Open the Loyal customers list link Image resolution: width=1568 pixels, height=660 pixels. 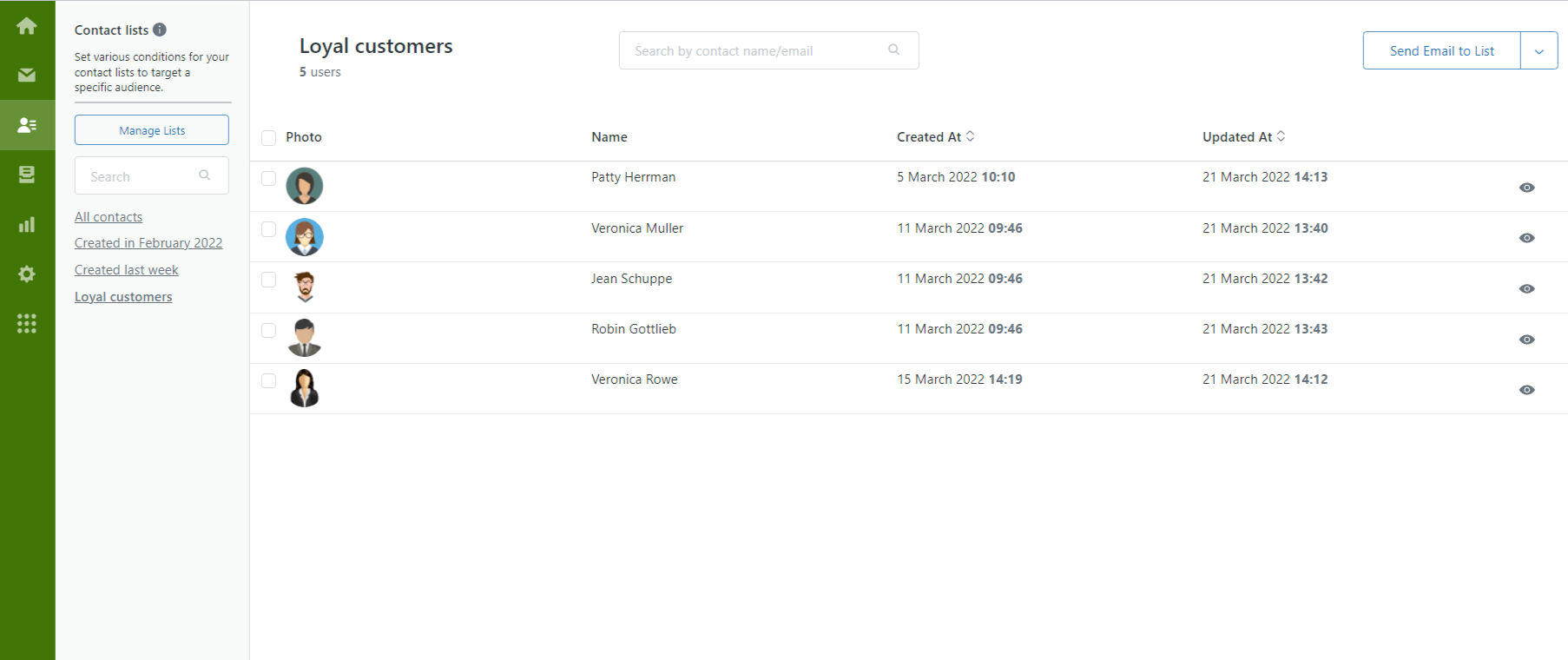[123, 297]
